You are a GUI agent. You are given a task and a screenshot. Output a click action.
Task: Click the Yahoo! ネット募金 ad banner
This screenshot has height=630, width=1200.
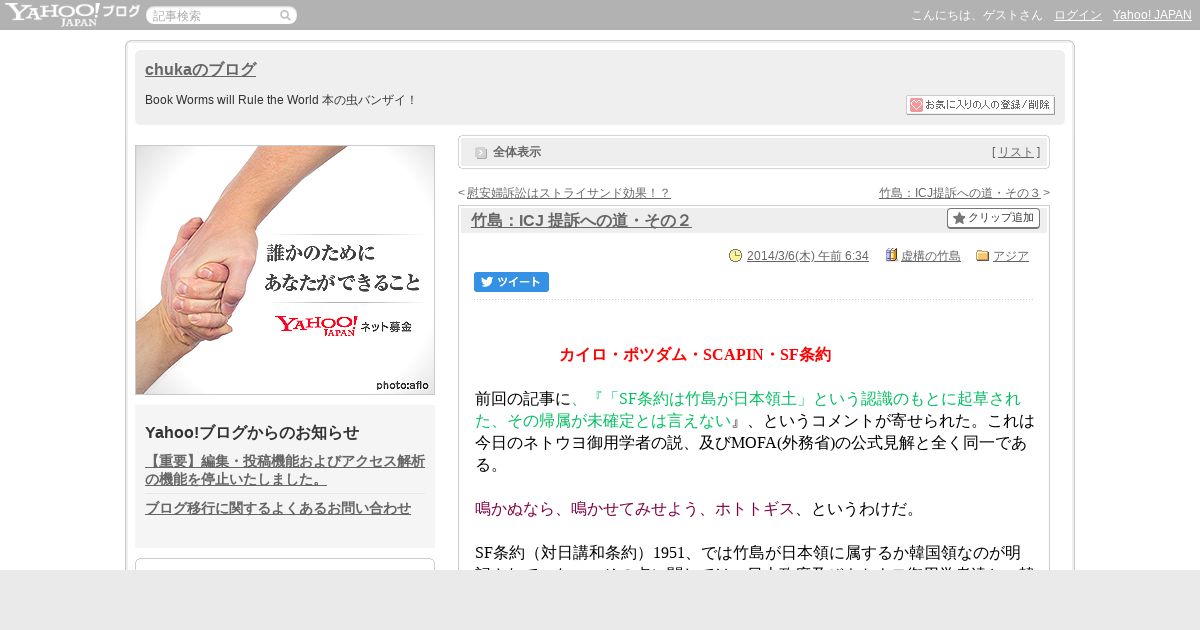tap(285, 270)
